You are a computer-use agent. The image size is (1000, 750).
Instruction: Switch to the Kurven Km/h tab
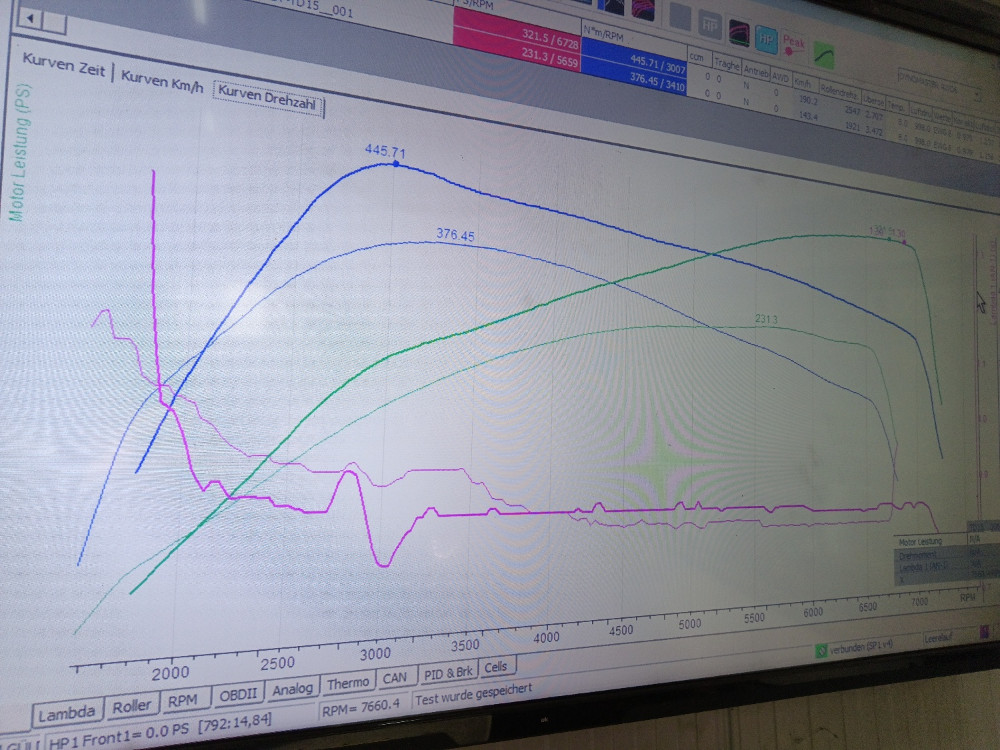pos(161,81)
